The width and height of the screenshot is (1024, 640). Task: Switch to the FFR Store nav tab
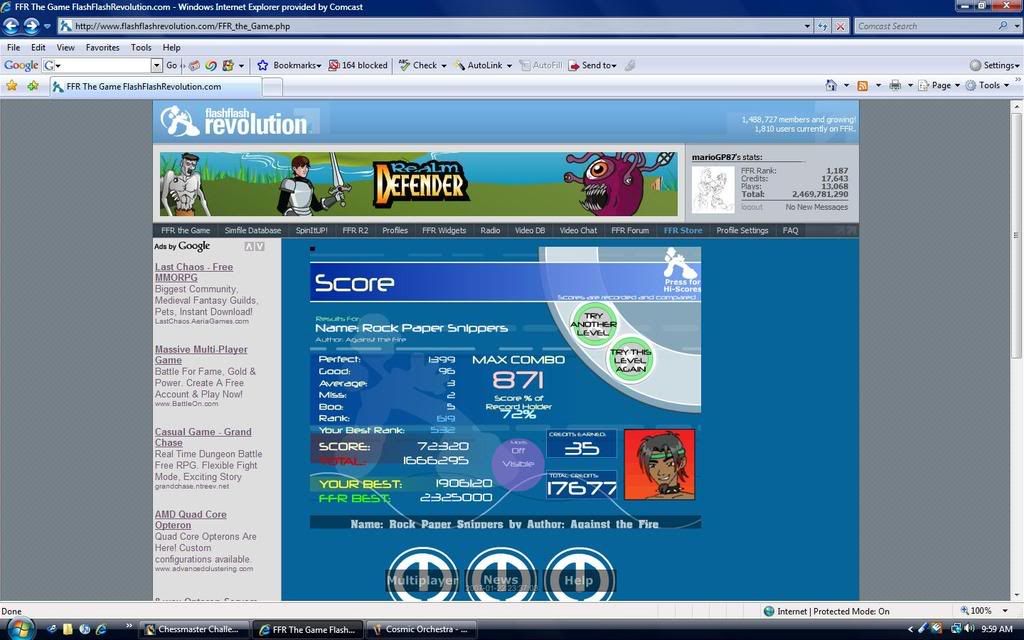point(683,230)
